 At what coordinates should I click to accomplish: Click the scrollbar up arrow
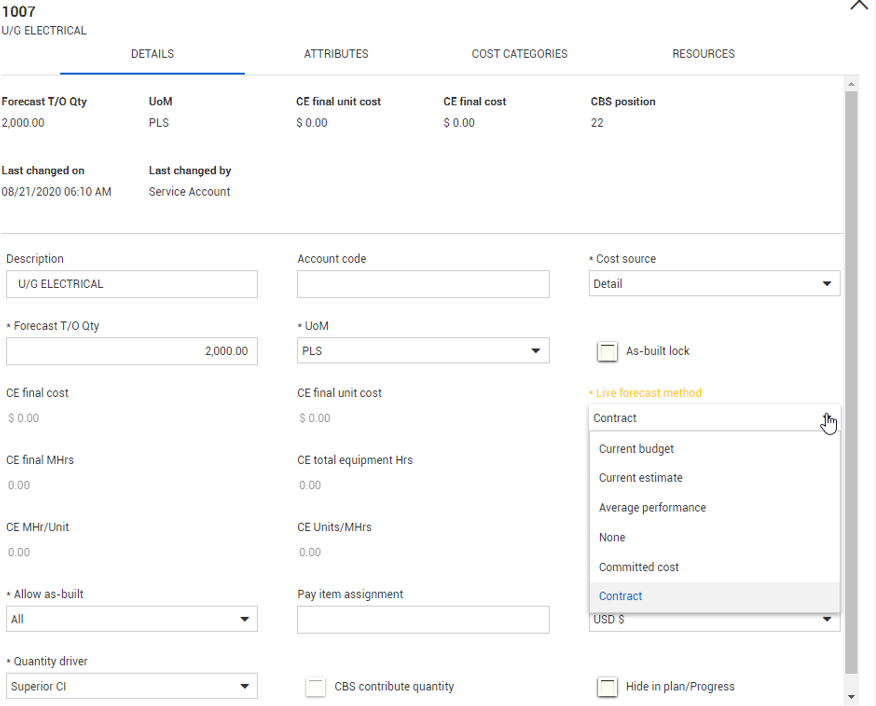851,84
